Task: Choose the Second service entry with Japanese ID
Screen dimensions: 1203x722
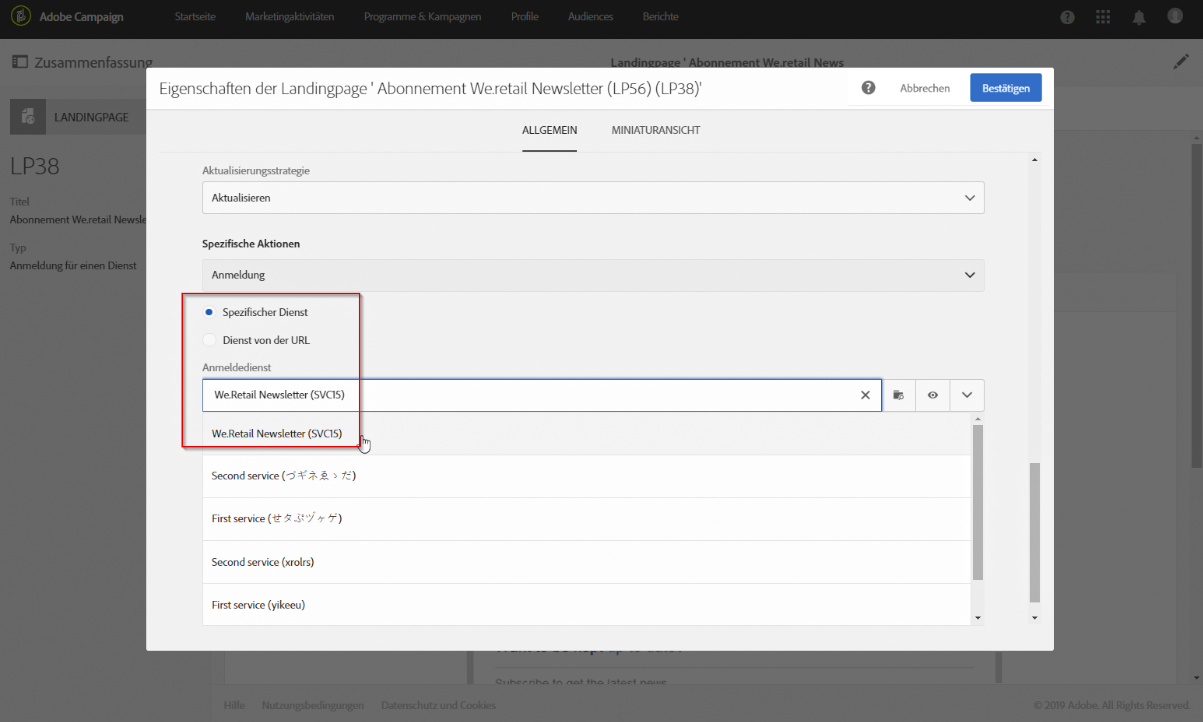Action: (586, 476)
